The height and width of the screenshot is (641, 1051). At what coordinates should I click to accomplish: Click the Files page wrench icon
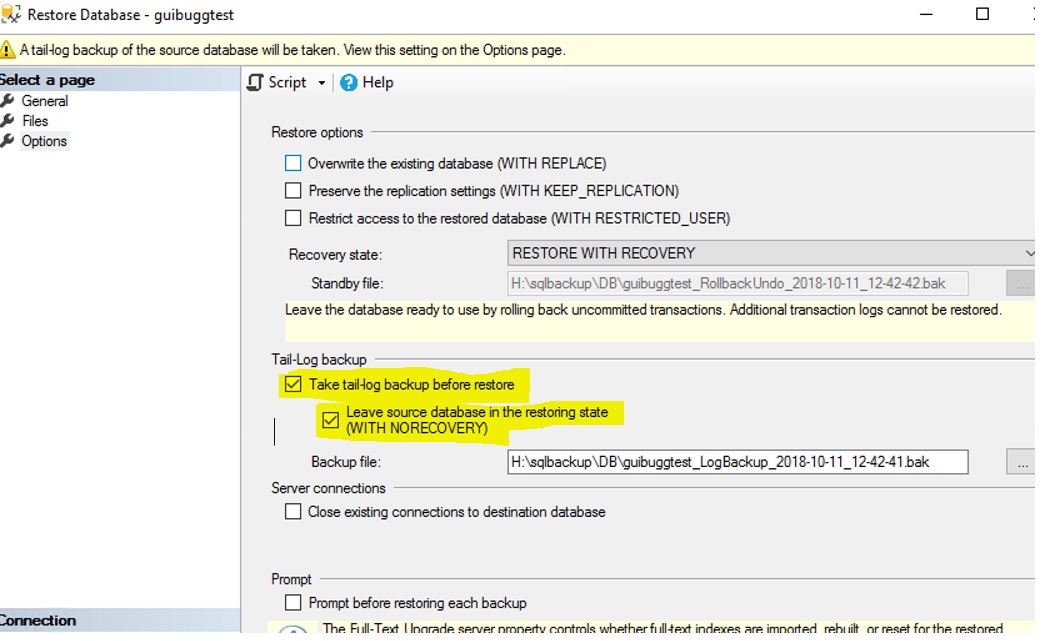click(x=9, y=121)
